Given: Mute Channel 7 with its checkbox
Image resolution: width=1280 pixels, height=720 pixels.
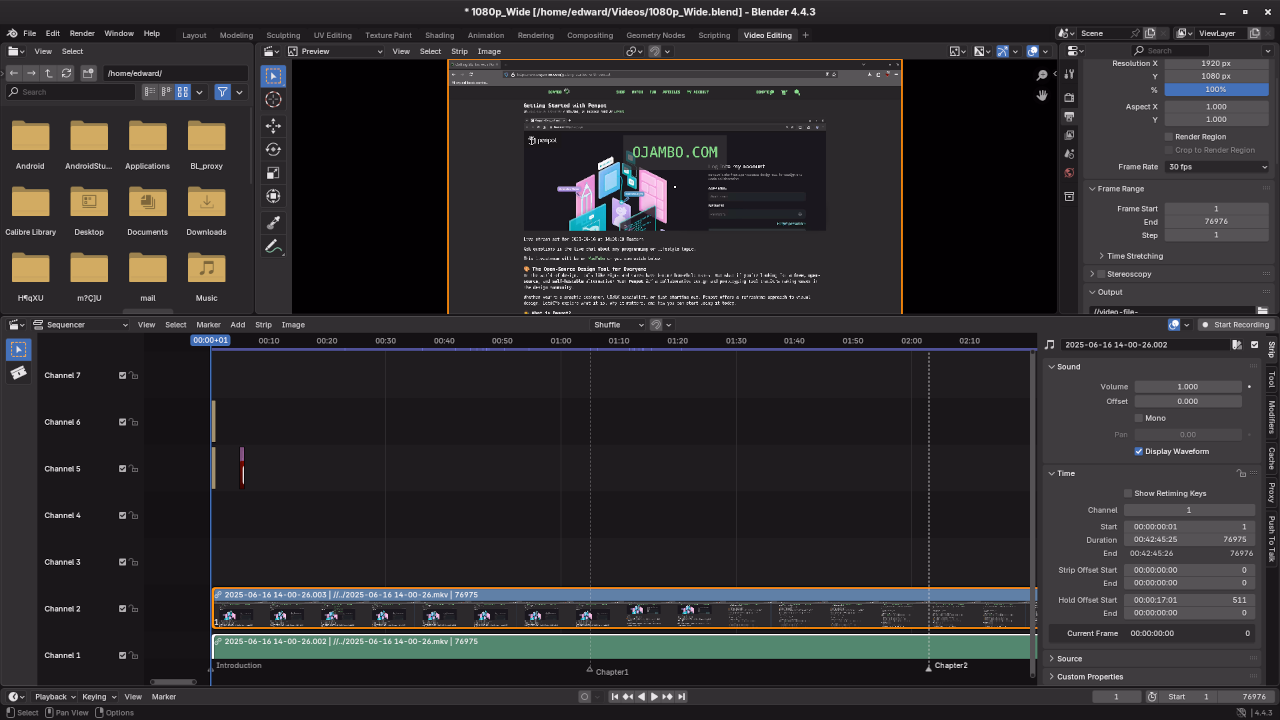Looking at the screenshot, I should pyautogui.click(x=123, y=376).
